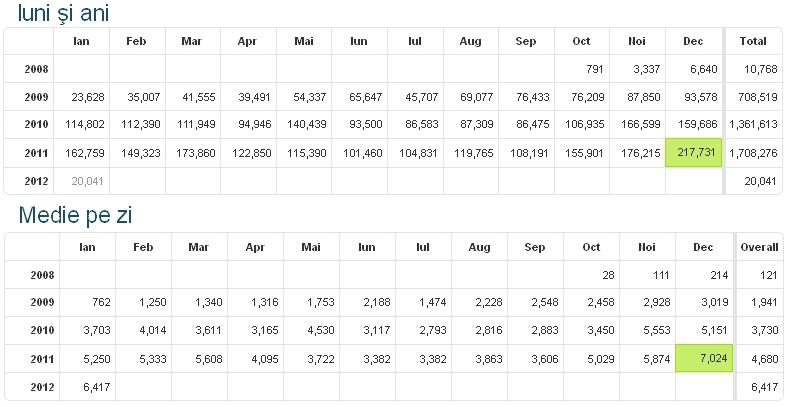
Task: Click the 2011 row label in the top table
Action: pyautogui.click(x=36, y=153)
